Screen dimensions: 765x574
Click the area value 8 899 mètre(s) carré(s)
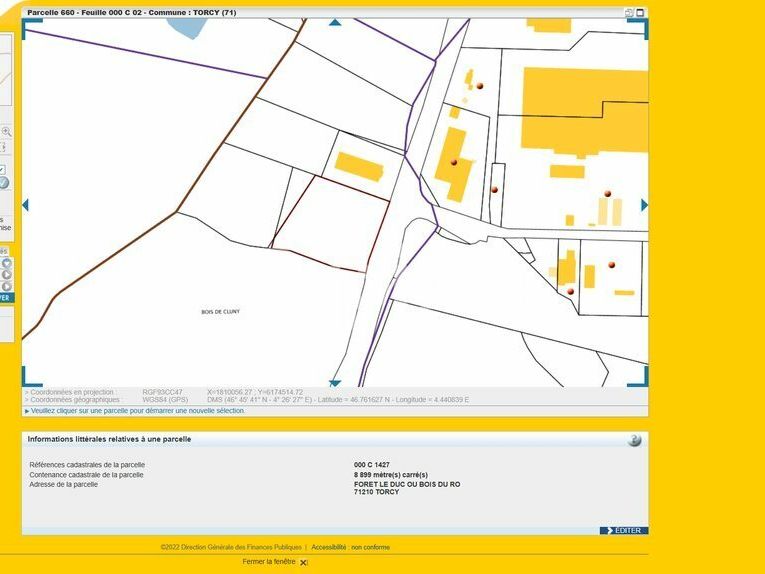tap(391, 475)
